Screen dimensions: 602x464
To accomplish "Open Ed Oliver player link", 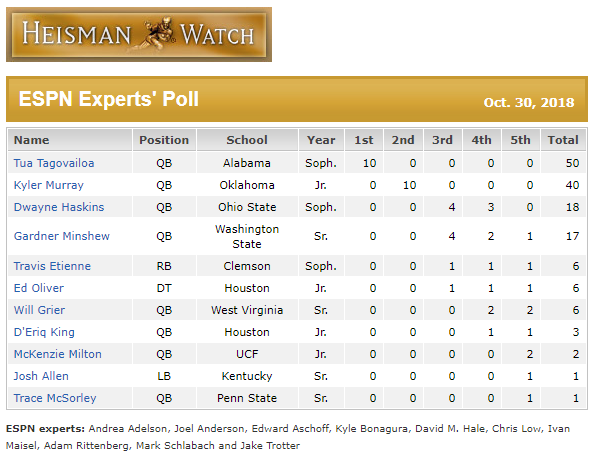I will (x=39, y=288).
